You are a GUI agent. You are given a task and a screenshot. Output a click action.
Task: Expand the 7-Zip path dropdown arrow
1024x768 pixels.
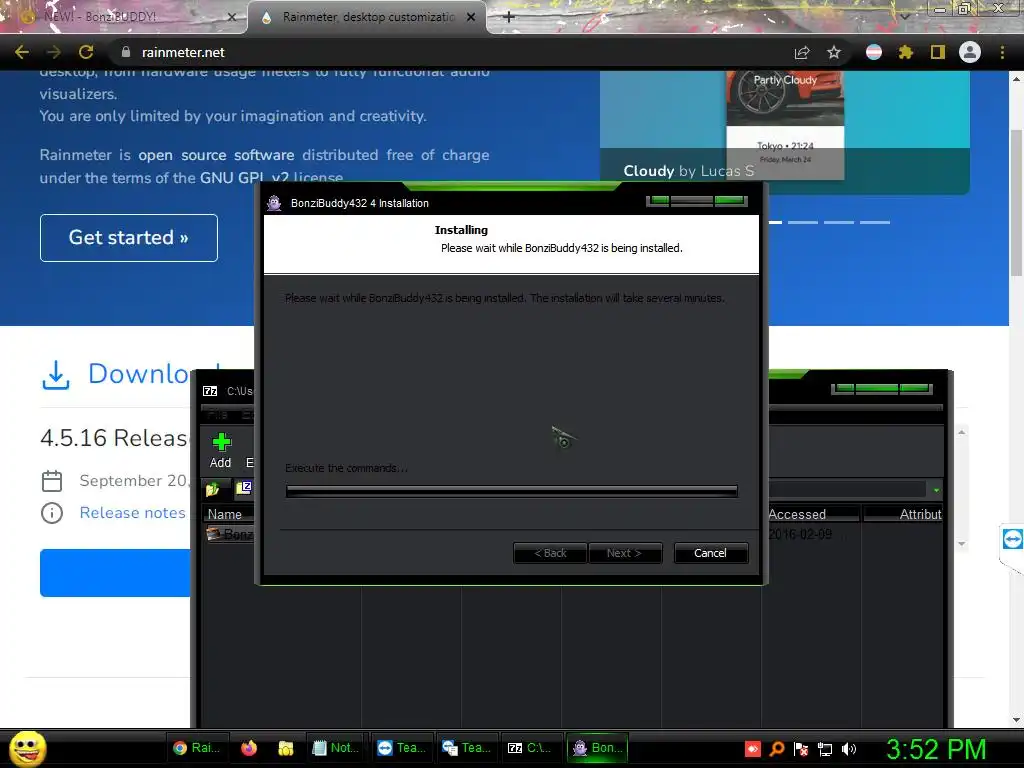point(936,490)
